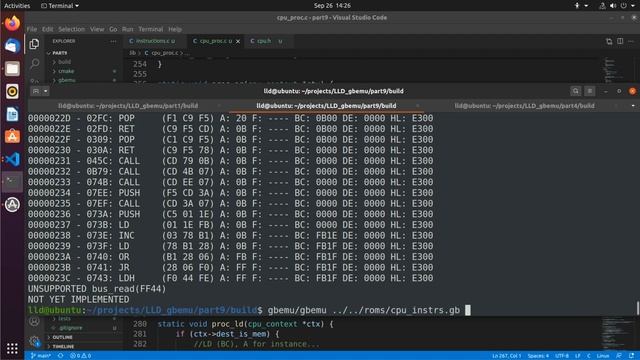This screenshot has width=640, height=360.
Task: Click Synchronize Changes in status bar
Action: tap(60, 356)
